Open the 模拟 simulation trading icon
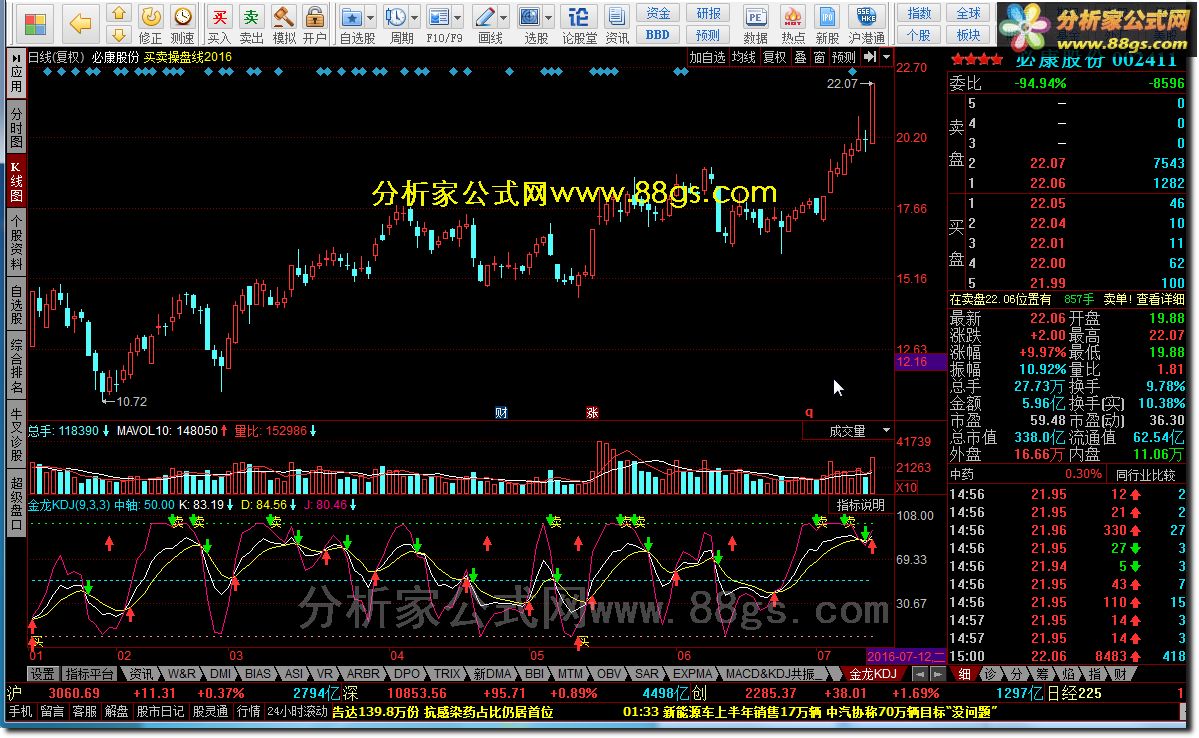The image size is (1199, 738). [284, 24]
